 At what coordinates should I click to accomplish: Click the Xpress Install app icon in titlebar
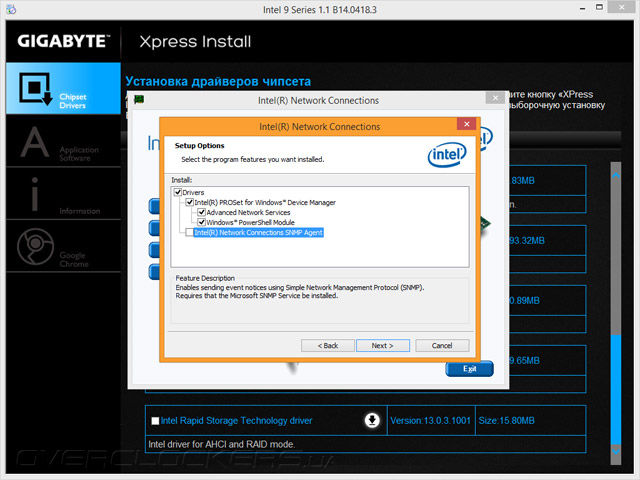click(x=11, y=9)
